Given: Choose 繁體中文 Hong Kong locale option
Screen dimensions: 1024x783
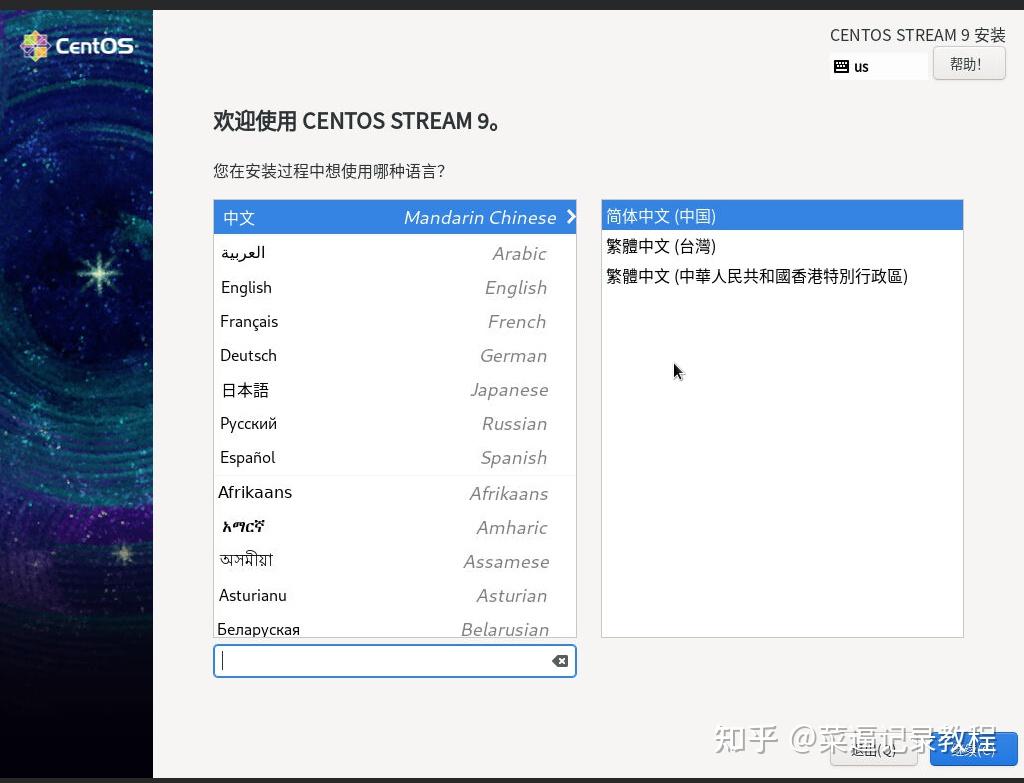Looking at the screenshot, I should pyautogui.click(x=757, y=276).
